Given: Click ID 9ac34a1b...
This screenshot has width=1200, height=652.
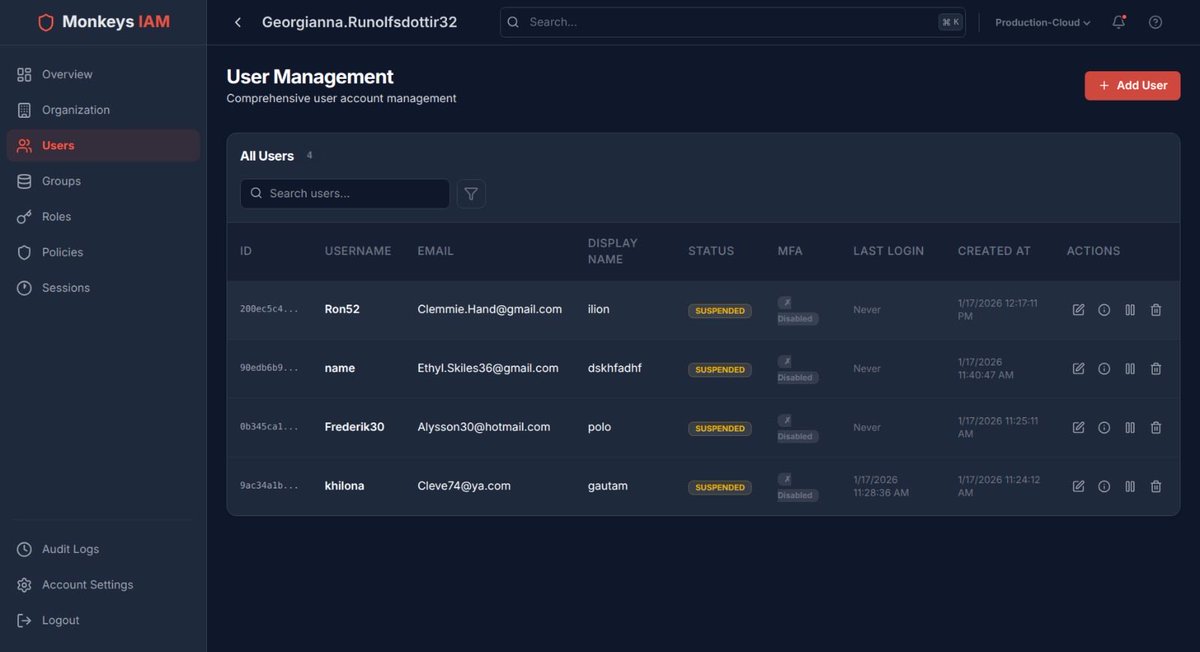Looking at the screenshot, I should pyautogui.click(x=269, y=486).
